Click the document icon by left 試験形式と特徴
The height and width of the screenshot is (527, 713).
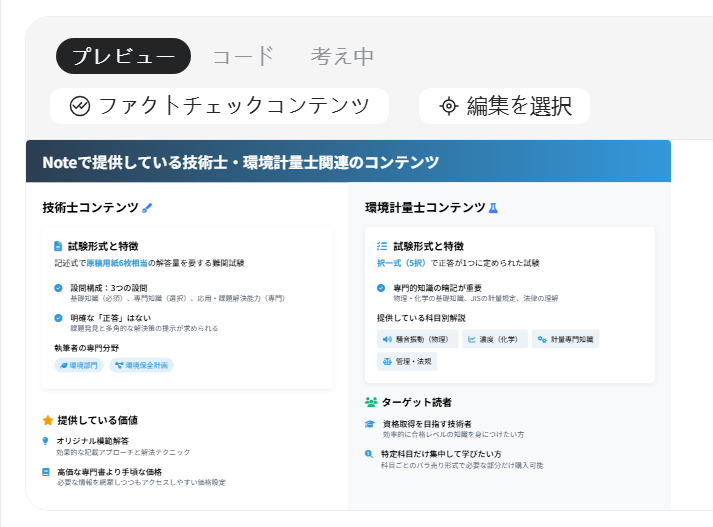pyautogui.click(x=58, y=246)
